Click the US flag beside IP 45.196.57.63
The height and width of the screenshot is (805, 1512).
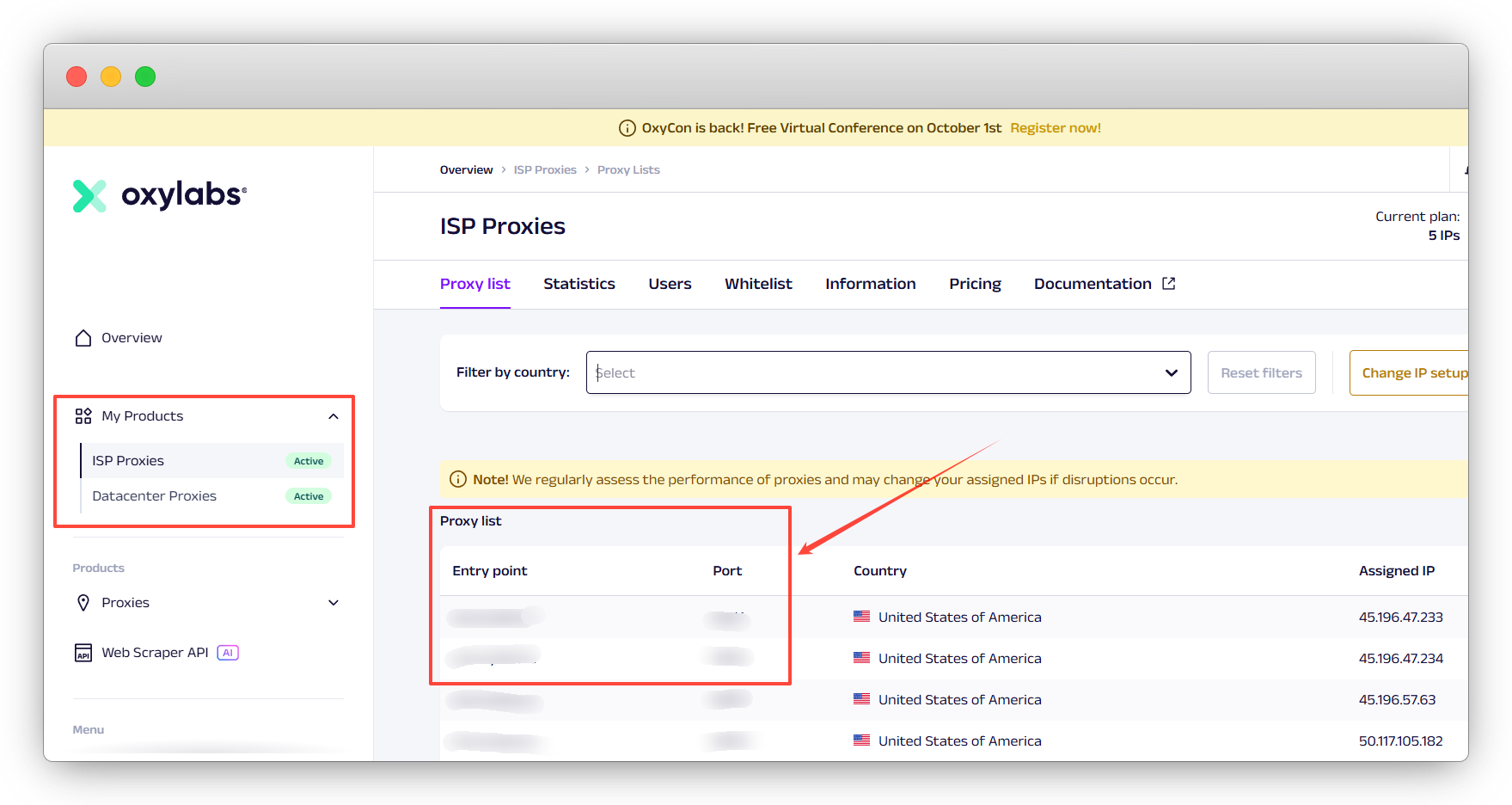(861, 699)
